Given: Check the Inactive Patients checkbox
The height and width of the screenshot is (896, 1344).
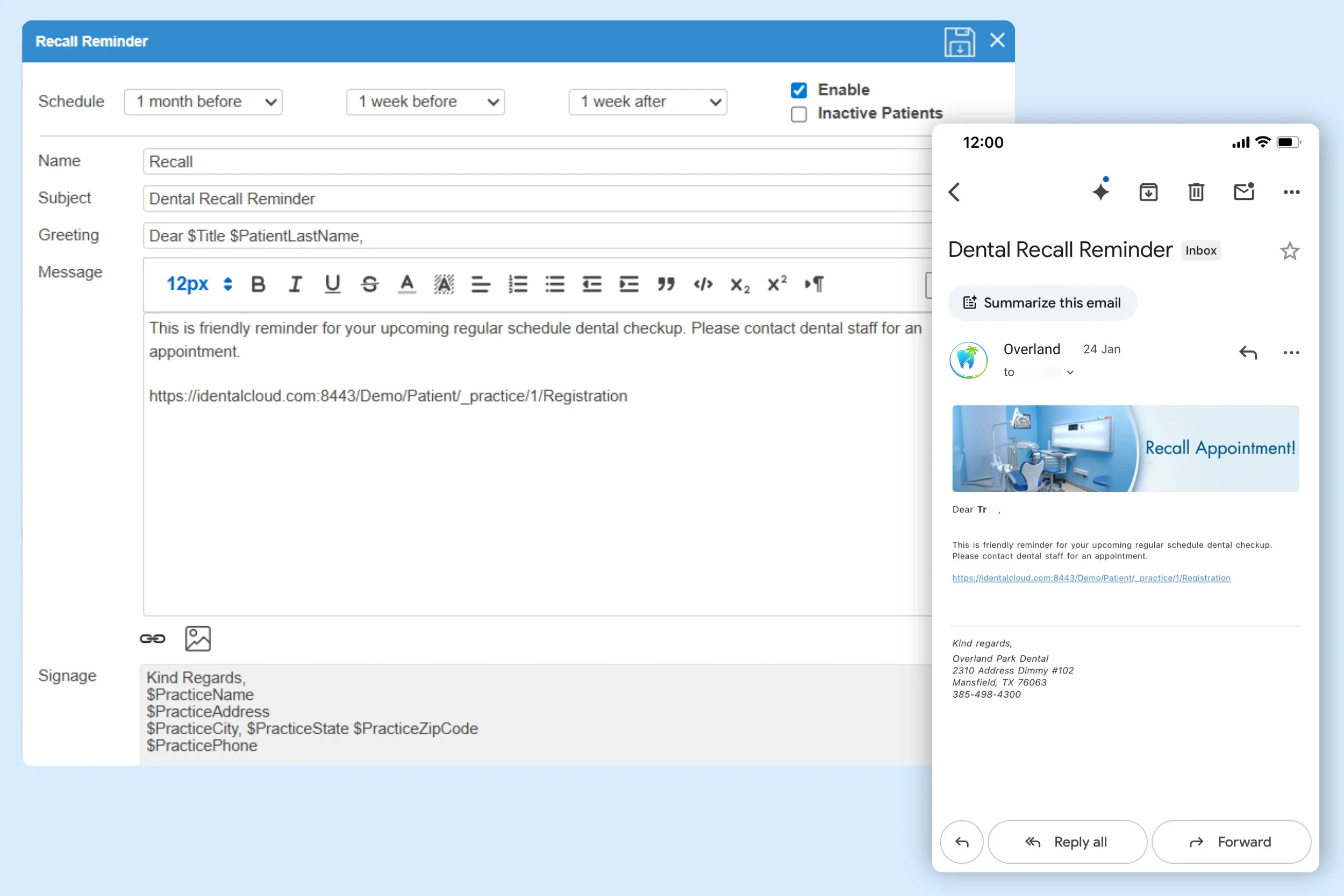Looking at the screenshot, I should click(x=798, y=114).
